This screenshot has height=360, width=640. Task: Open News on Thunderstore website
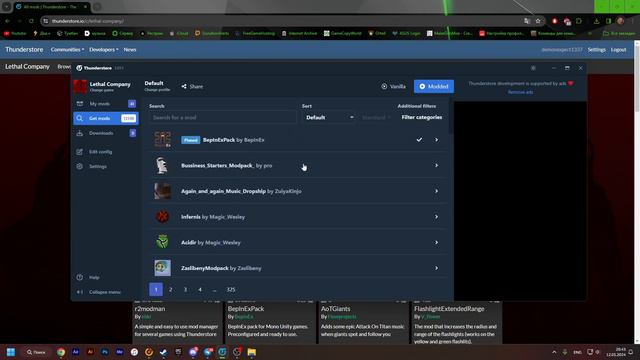[130, 50]
